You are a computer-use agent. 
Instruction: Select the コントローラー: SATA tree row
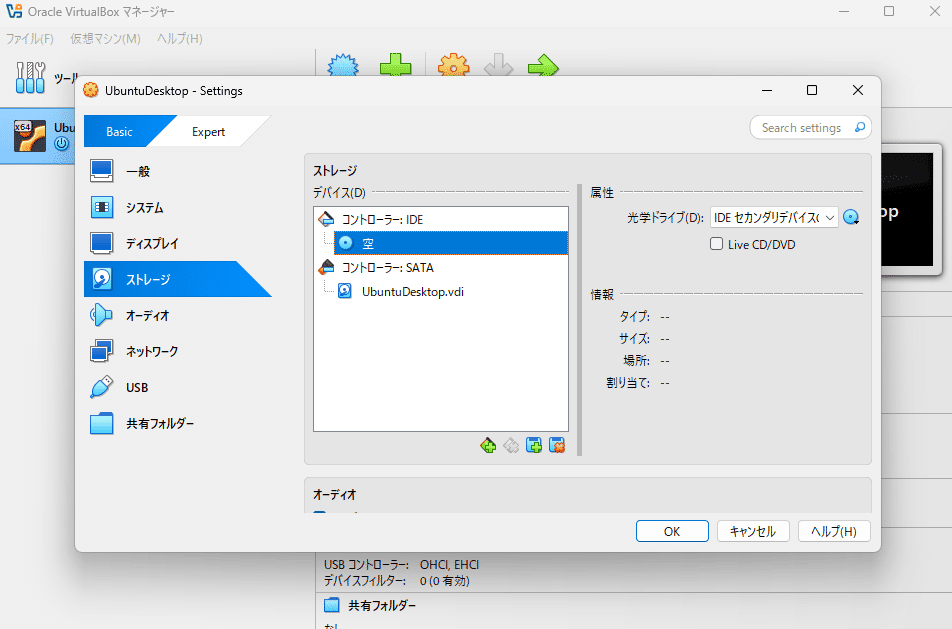[441, 267]
